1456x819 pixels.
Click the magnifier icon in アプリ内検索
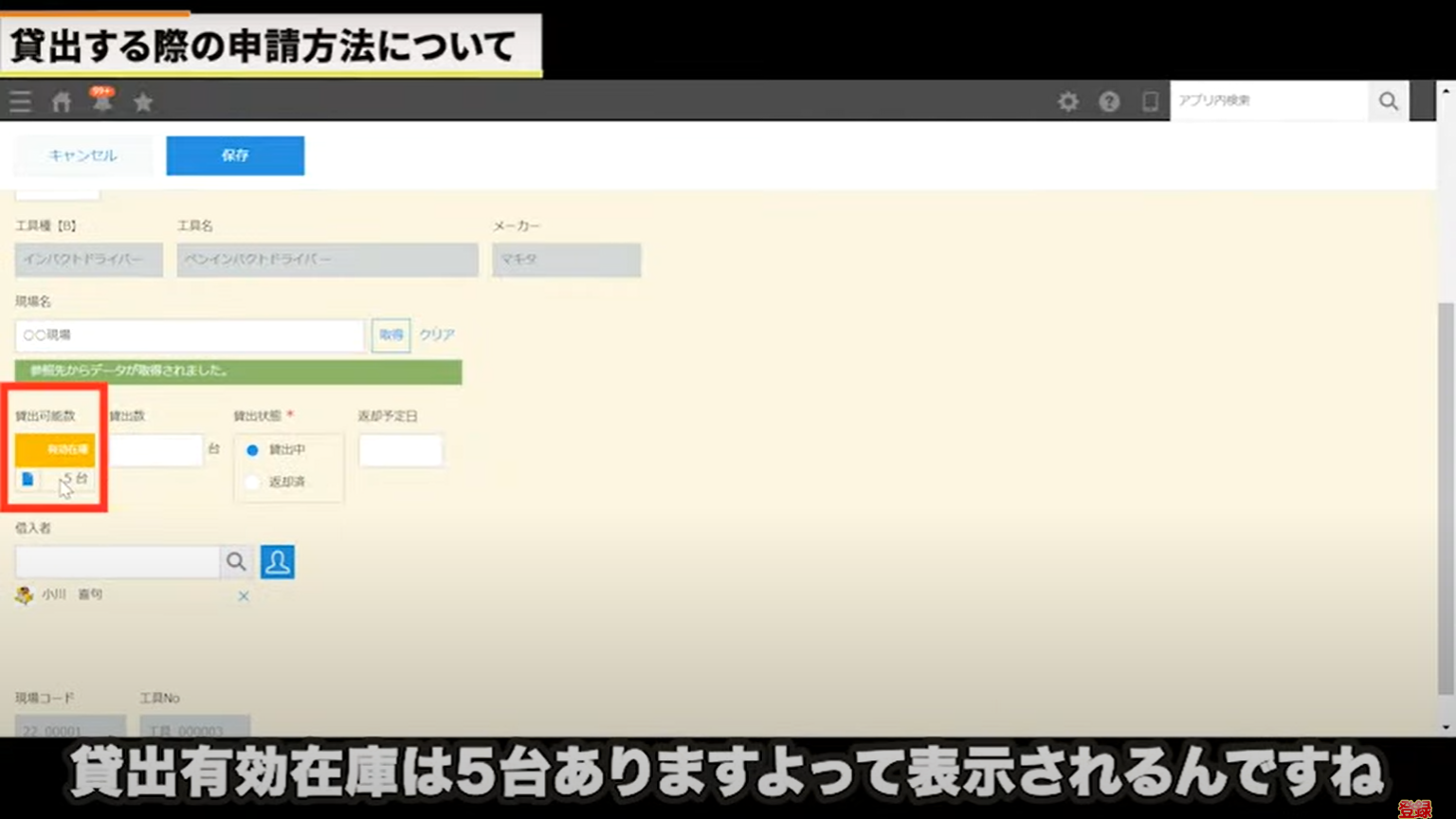(x=1388, y=100)
